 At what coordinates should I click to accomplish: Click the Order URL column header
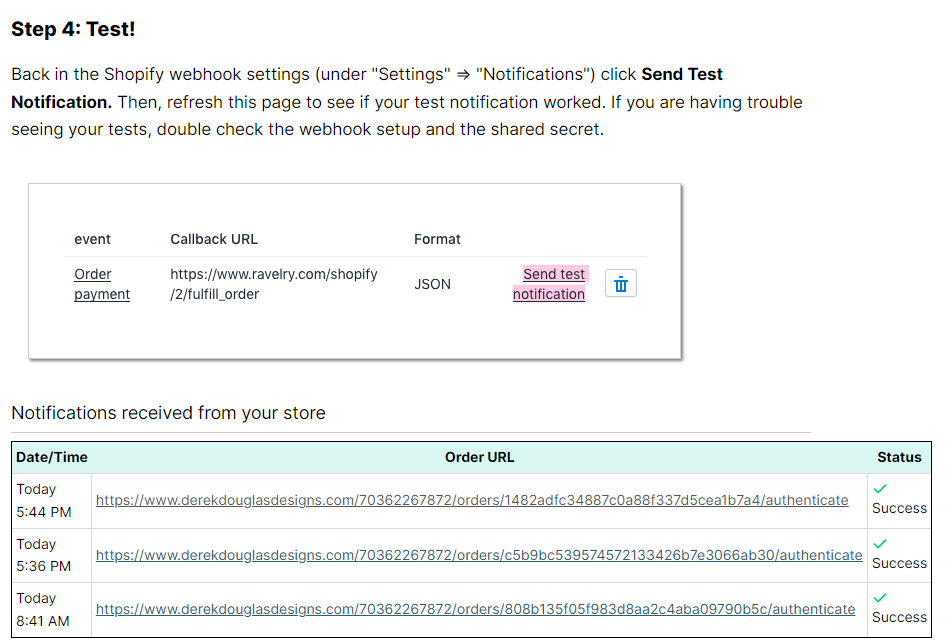click(x=479, y=457)
